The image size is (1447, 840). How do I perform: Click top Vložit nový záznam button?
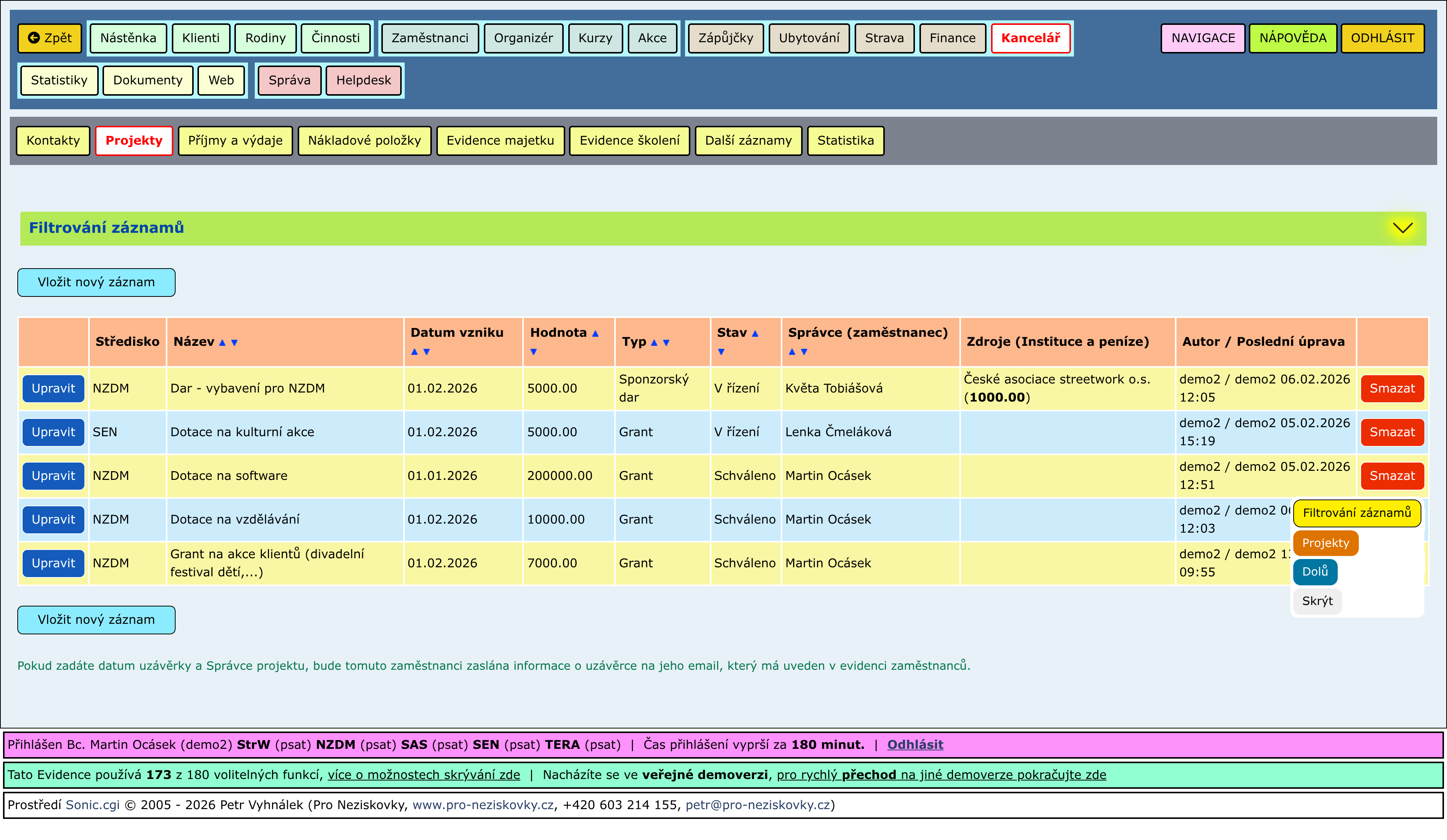[96, 283]
